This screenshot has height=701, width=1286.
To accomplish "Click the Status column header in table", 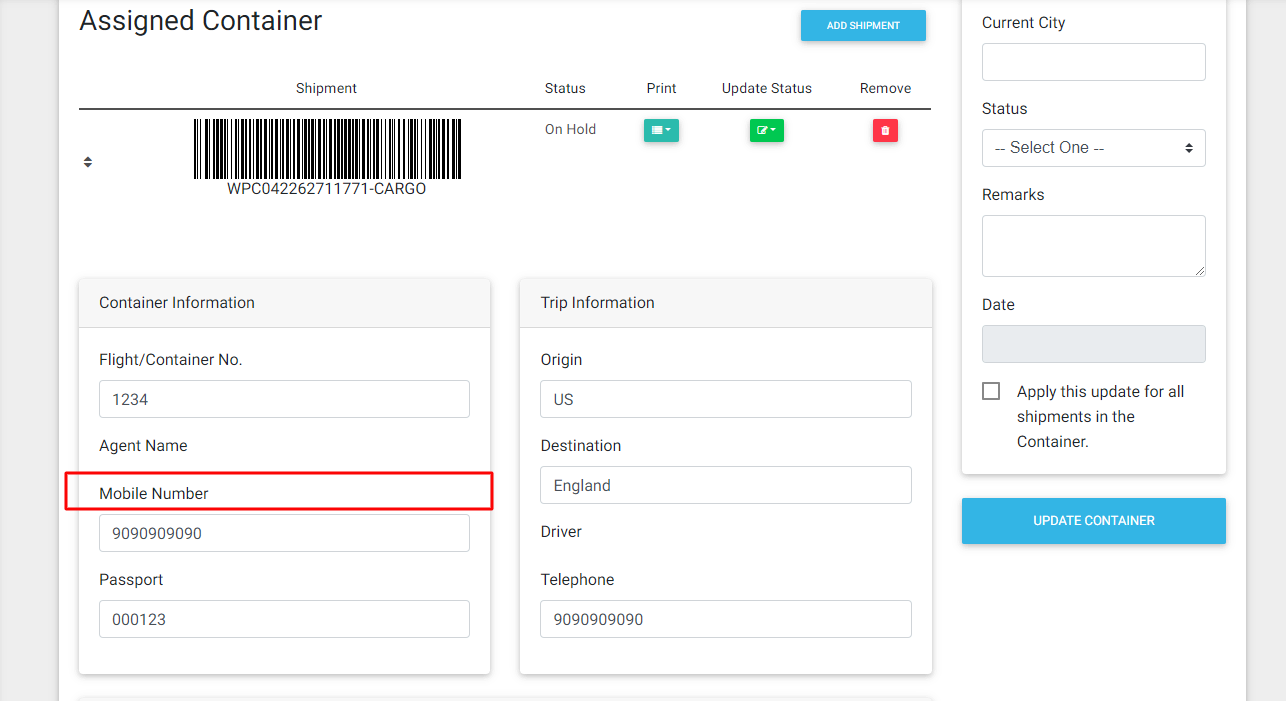I will (565, 88).
